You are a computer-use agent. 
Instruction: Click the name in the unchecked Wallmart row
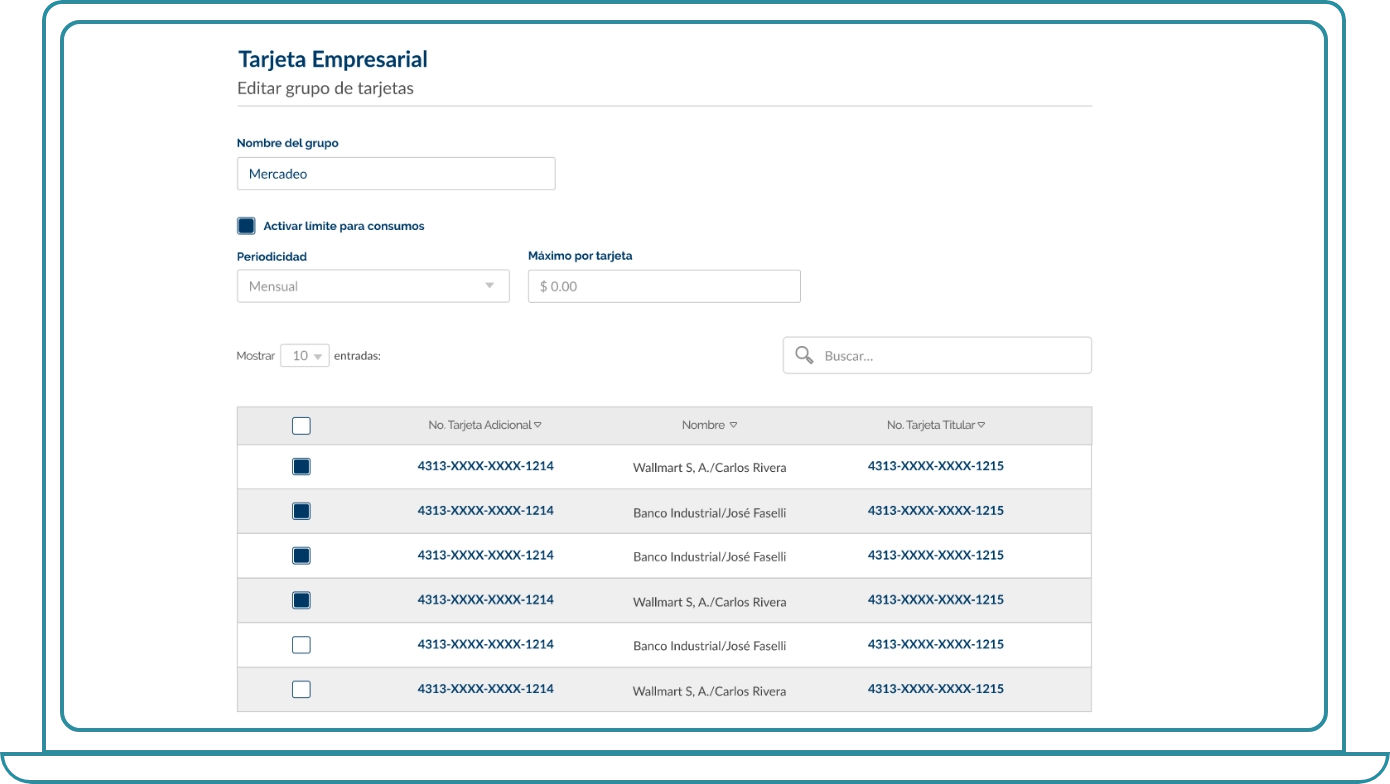click(x=710, y=691)
